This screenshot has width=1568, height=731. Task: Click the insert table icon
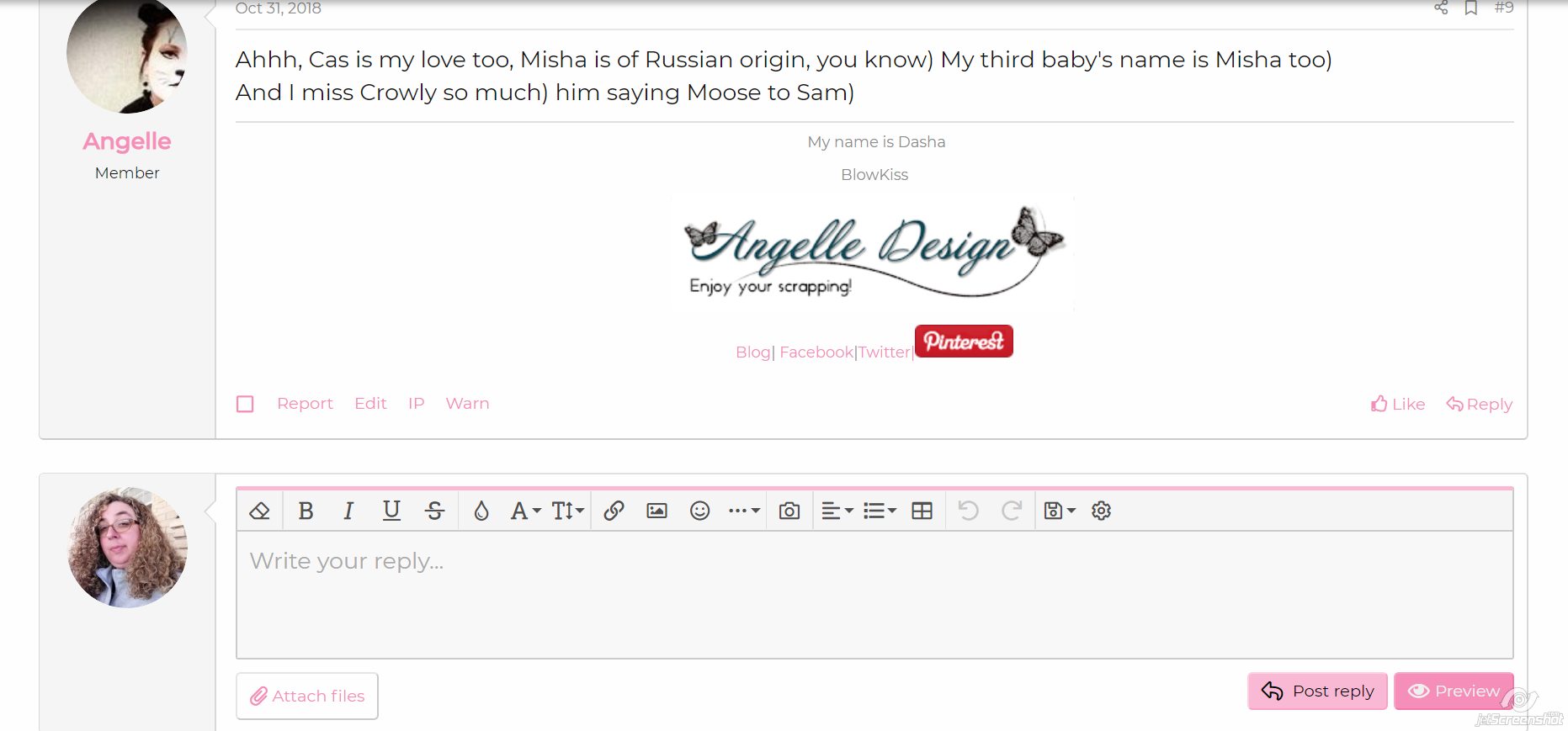922,511
